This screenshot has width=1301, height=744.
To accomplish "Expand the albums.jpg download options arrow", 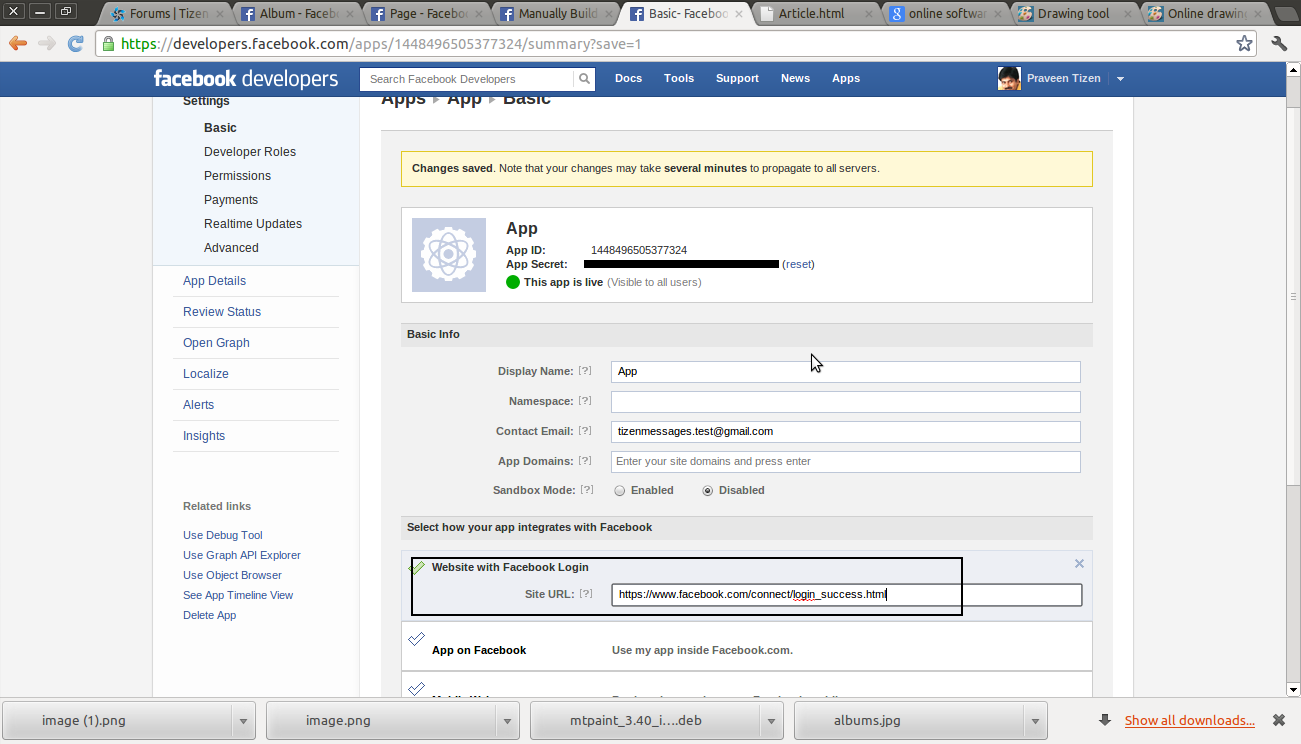I will [x=1034, y=720].
